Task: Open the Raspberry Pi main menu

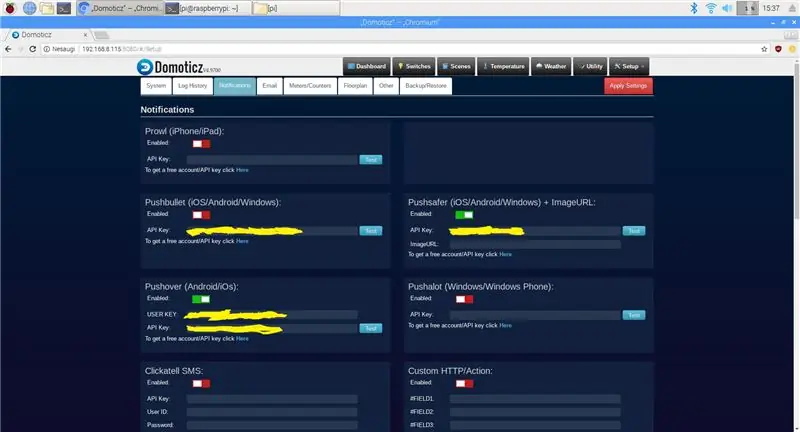Action: click(10, 8)
